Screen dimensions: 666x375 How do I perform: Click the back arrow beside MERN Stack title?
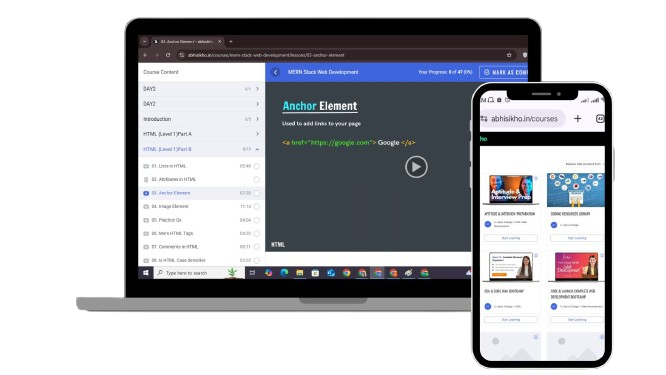pyautogui.click(x=276, y=72)
